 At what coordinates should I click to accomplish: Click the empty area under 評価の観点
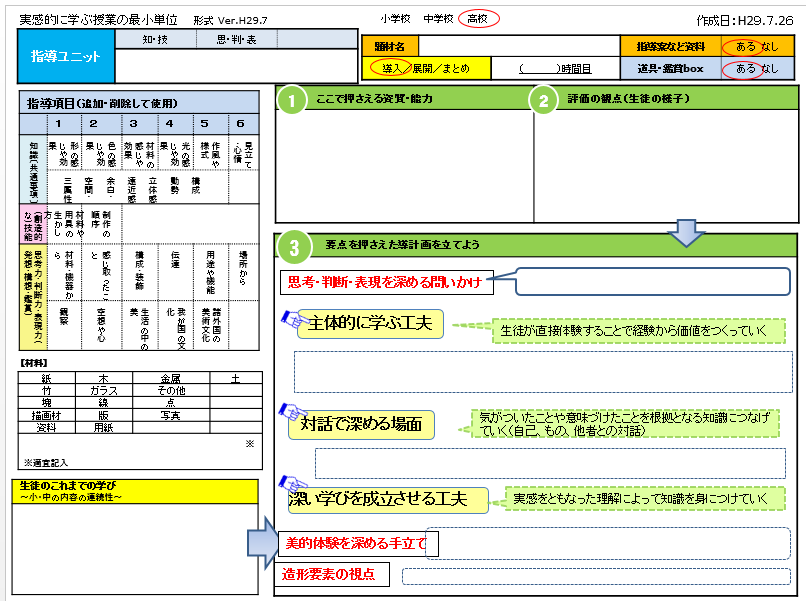tap(666, 166)
